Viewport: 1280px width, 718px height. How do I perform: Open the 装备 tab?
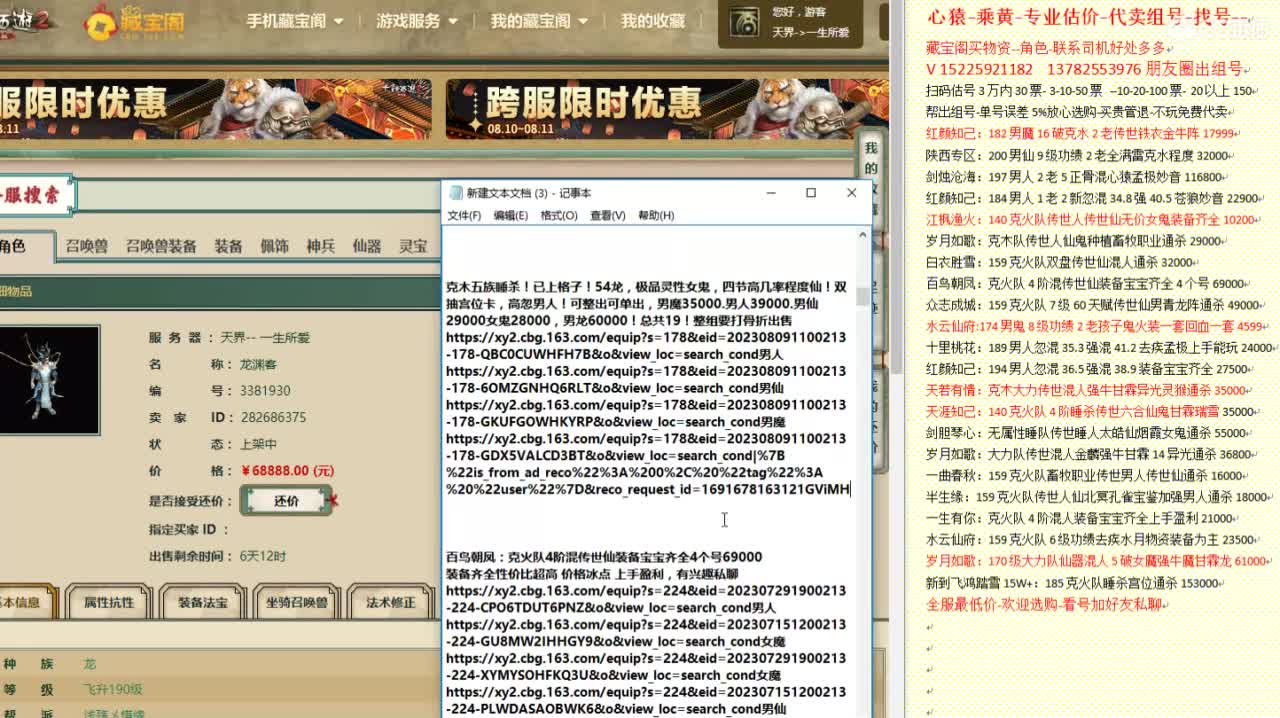[228, 246]
